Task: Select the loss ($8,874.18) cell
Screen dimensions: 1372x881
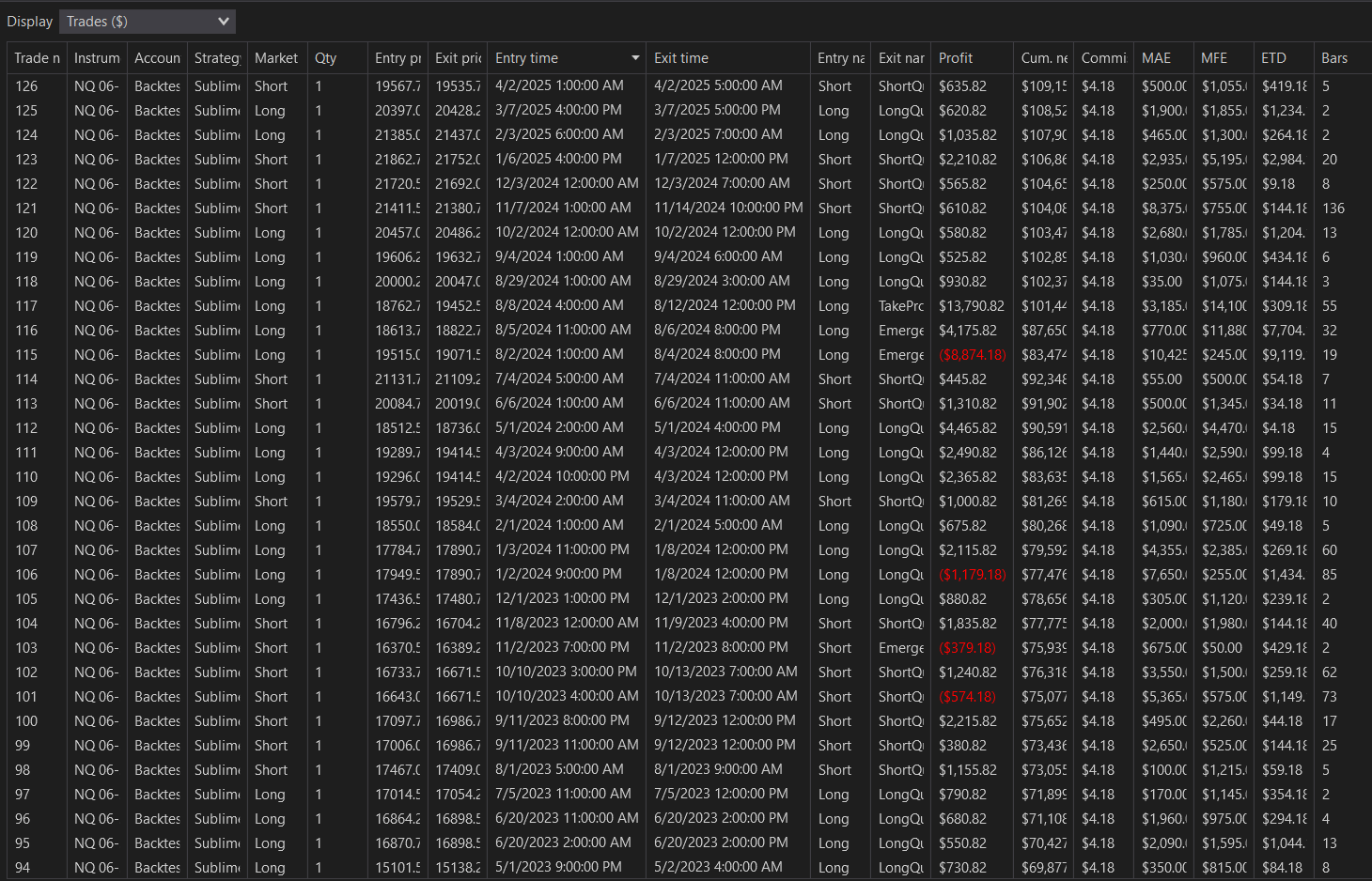Action: (x=973, y=355)
